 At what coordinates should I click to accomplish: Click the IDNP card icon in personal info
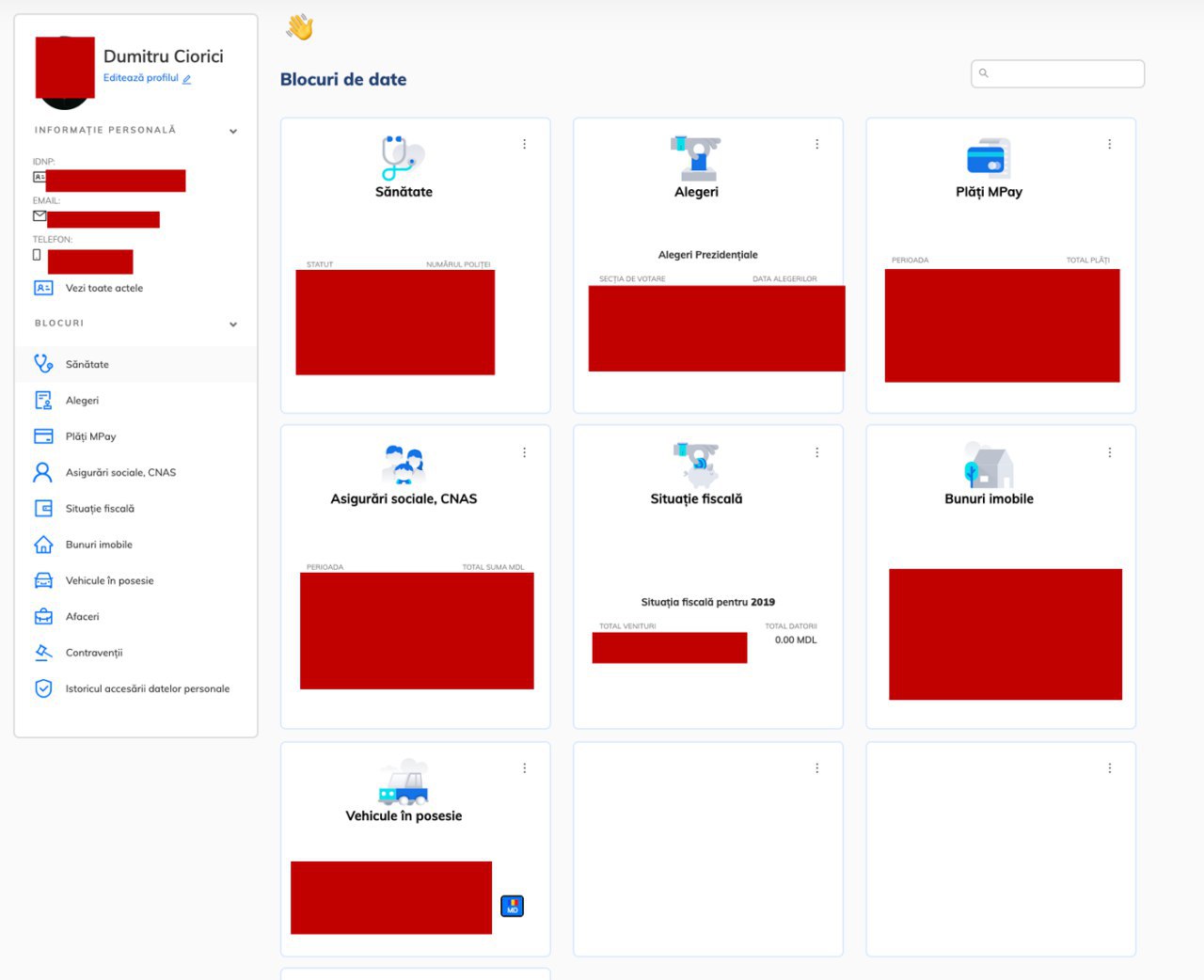pos(40,177)
